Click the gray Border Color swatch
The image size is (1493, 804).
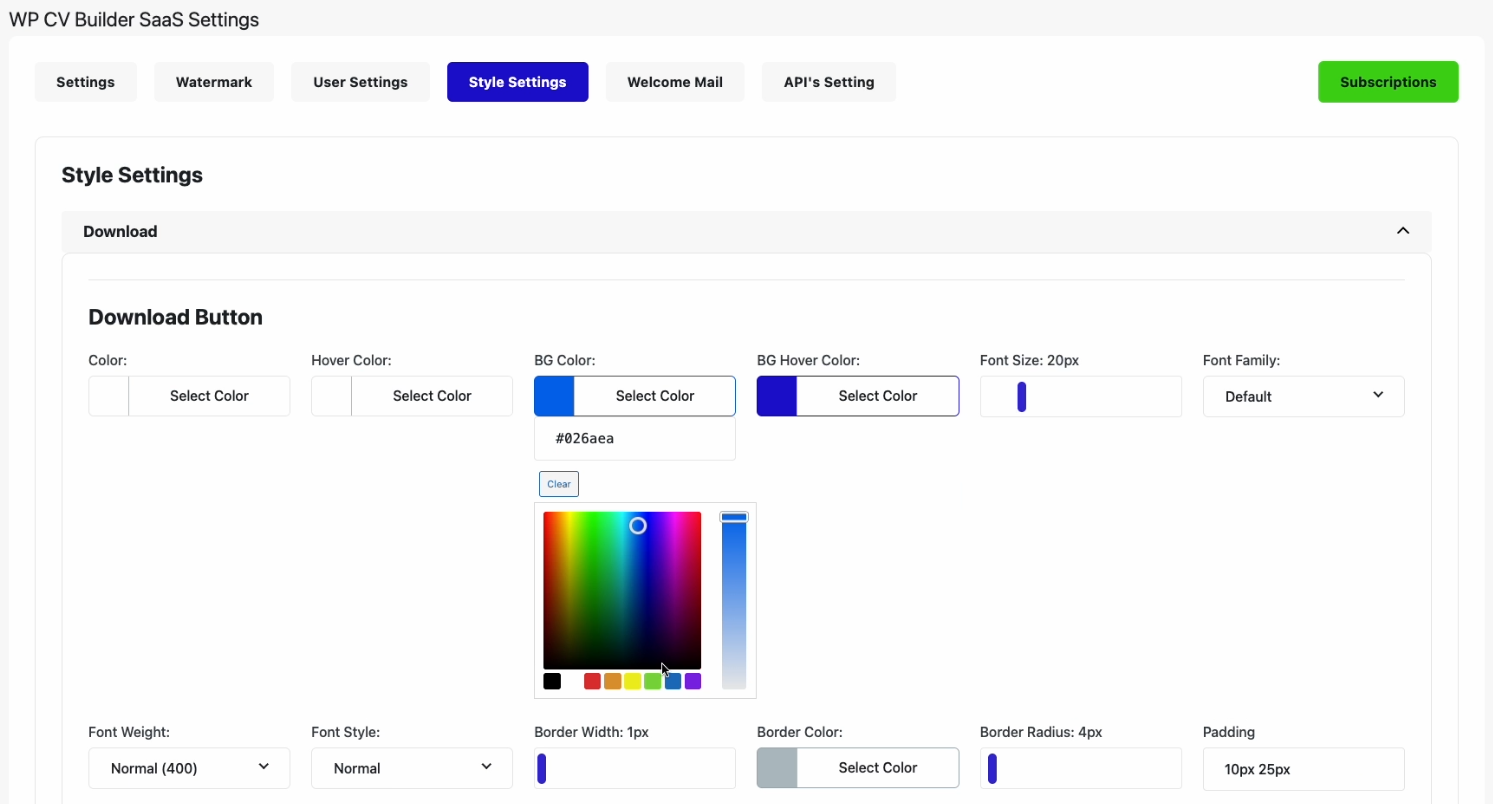point(777,768)
